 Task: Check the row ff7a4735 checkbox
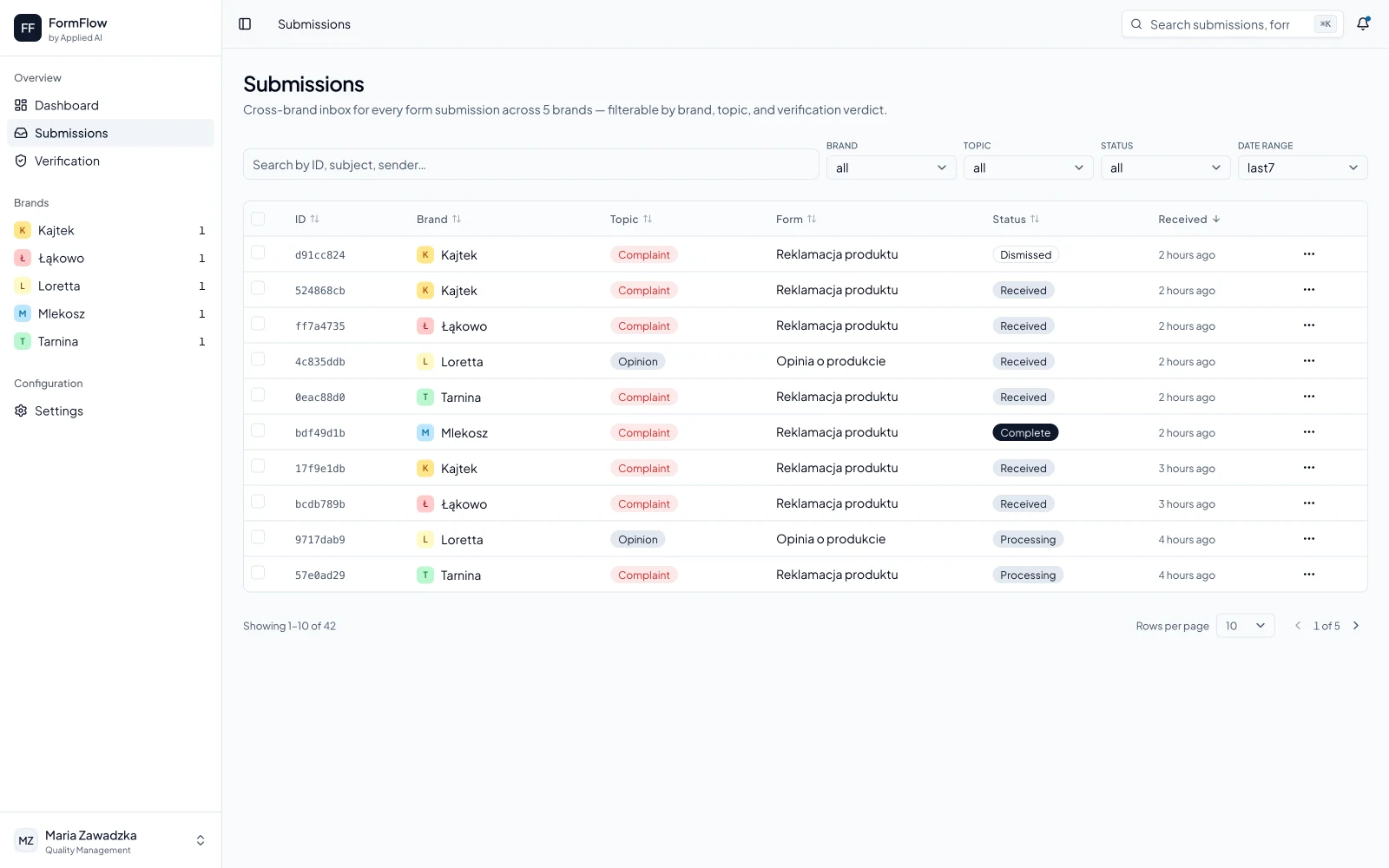(258, 324)
